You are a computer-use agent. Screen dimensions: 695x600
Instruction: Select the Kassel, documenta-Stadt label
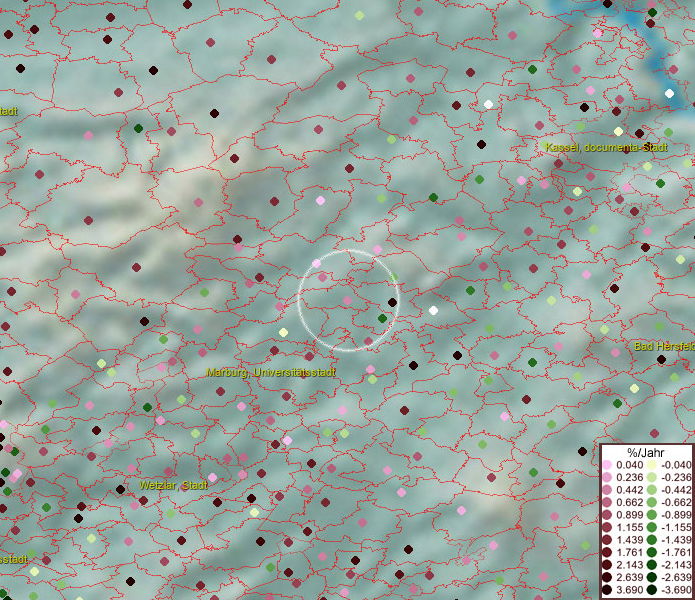[x=606, y=148]
